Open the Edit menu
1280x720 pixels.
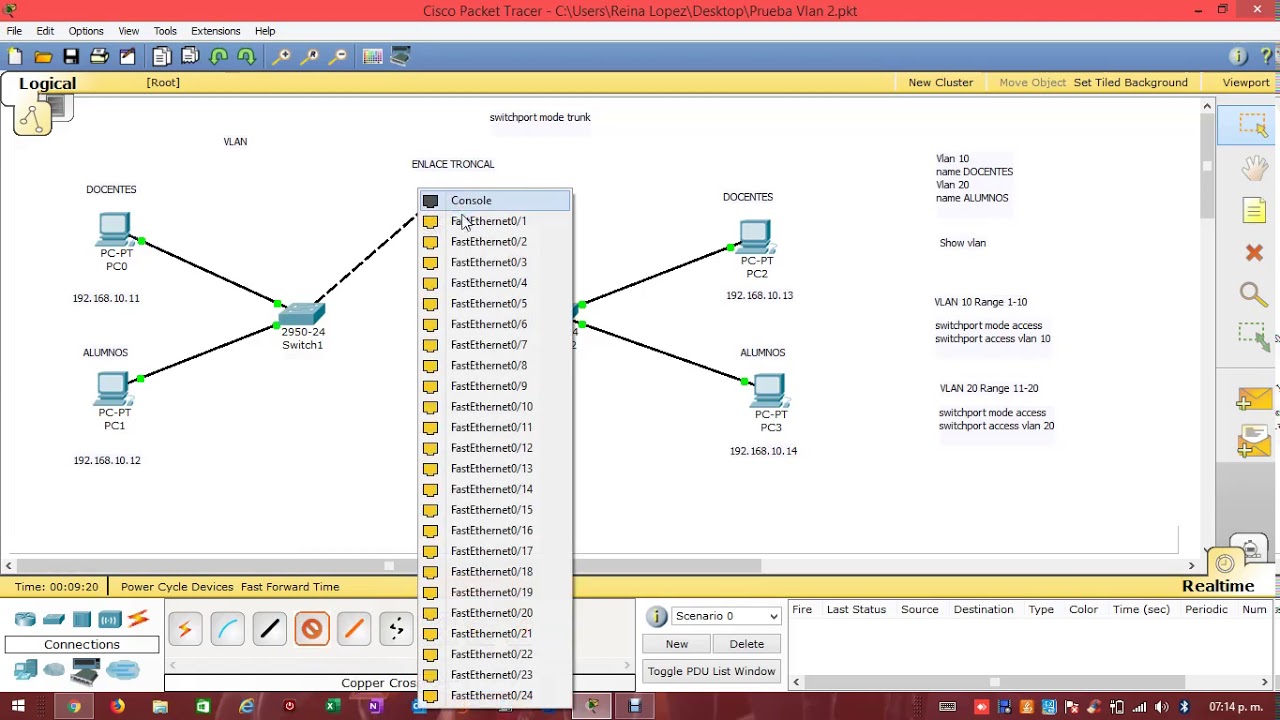(45, 31)
